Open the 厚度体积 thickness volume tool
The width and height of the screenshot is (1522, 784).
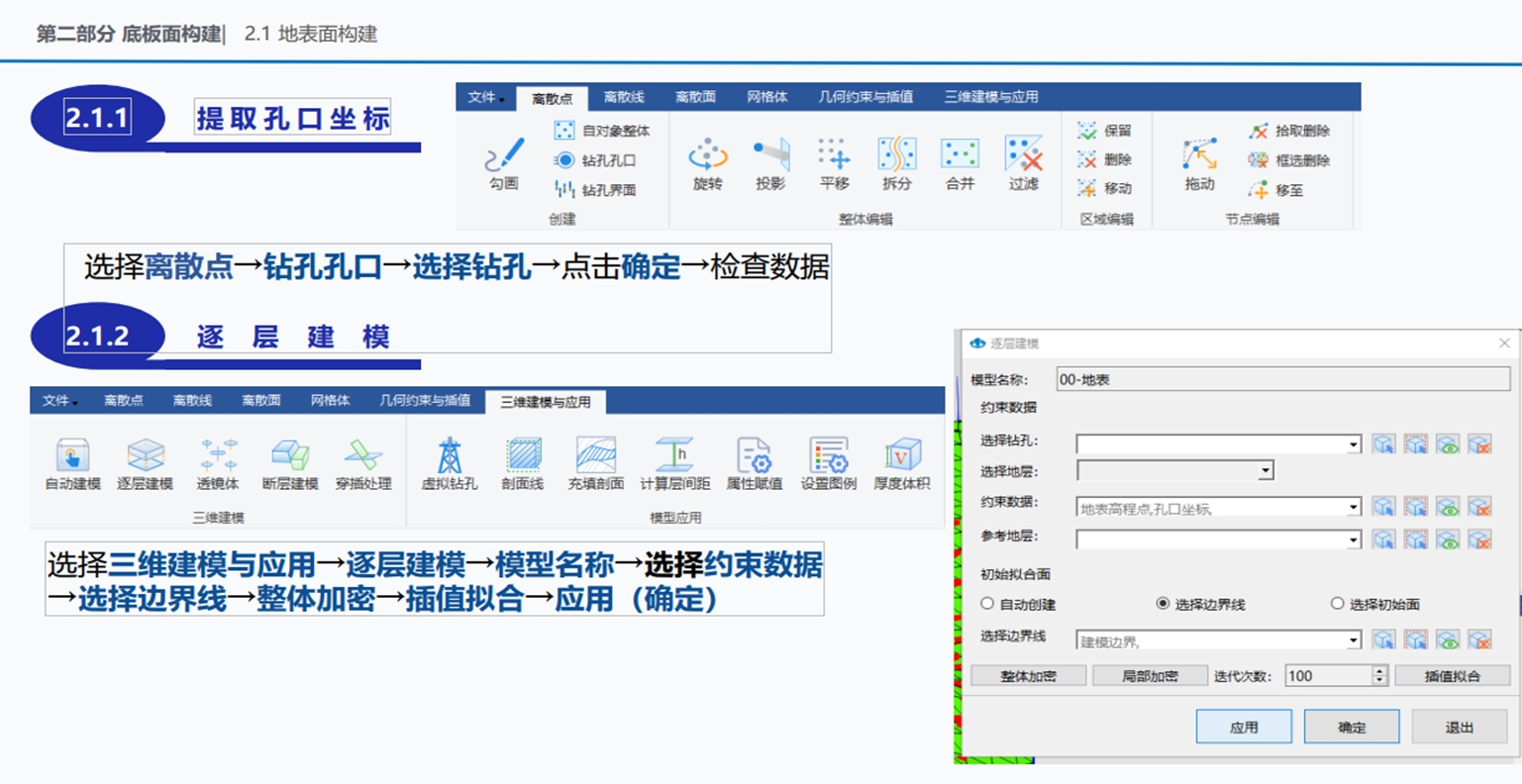pyautogui.click(x=901, y=463)
